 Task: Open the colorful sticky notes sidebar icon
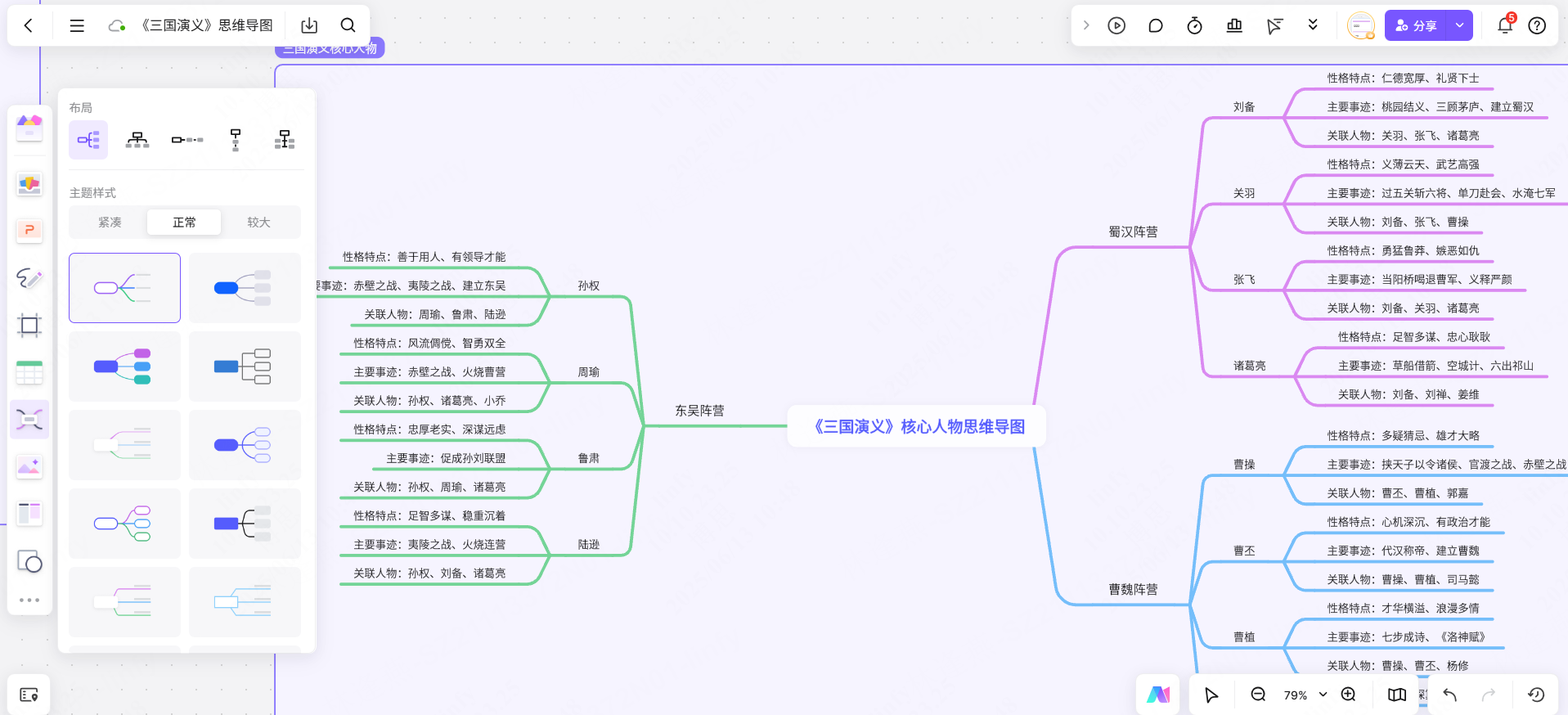coord(29,184)
